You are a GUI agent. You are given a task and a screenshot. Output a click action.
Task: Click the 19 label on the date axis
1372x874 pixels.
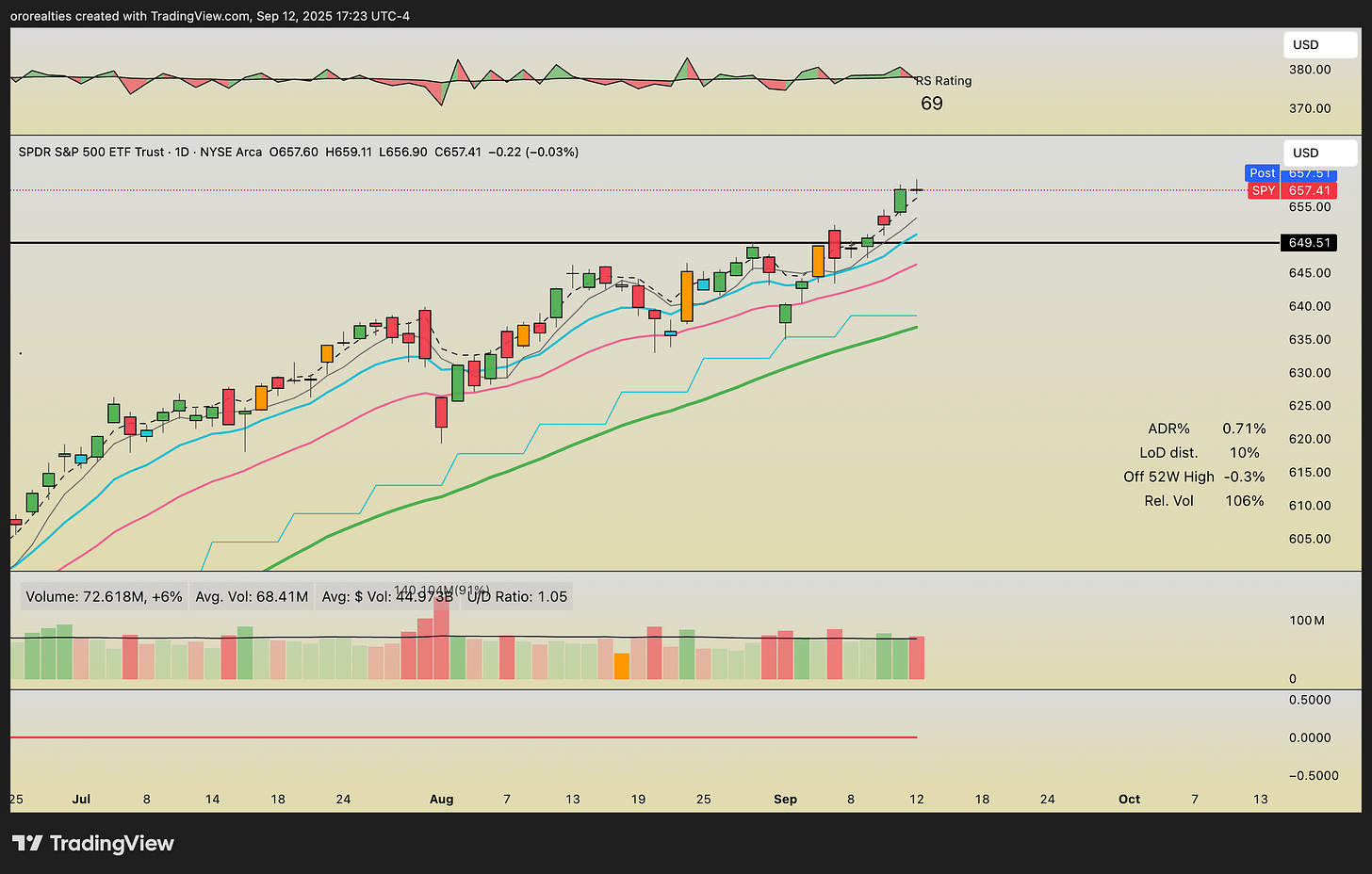(638, 799)
